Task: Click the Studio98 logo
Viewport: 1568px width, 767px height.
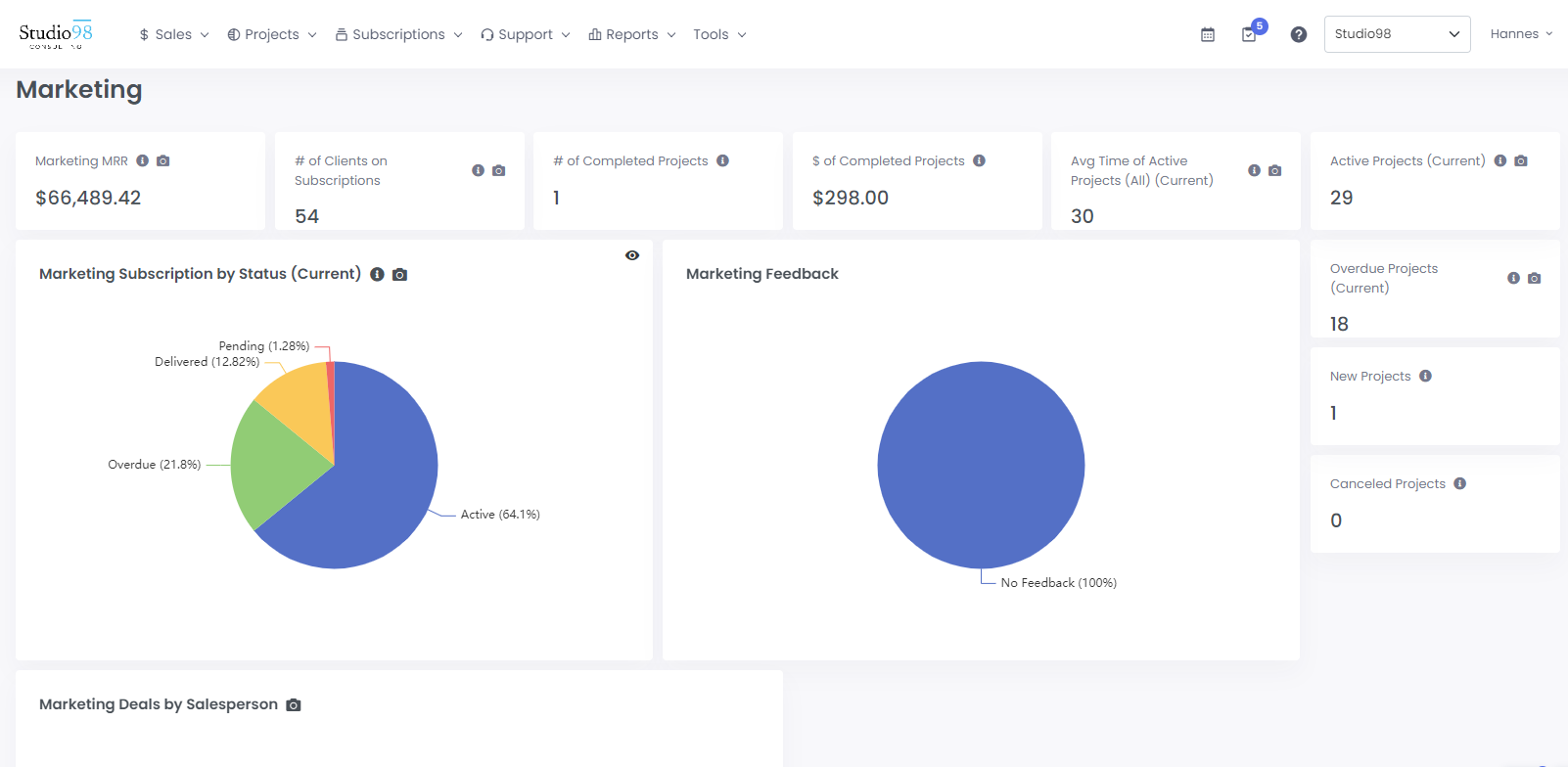Action: point(56,34)
